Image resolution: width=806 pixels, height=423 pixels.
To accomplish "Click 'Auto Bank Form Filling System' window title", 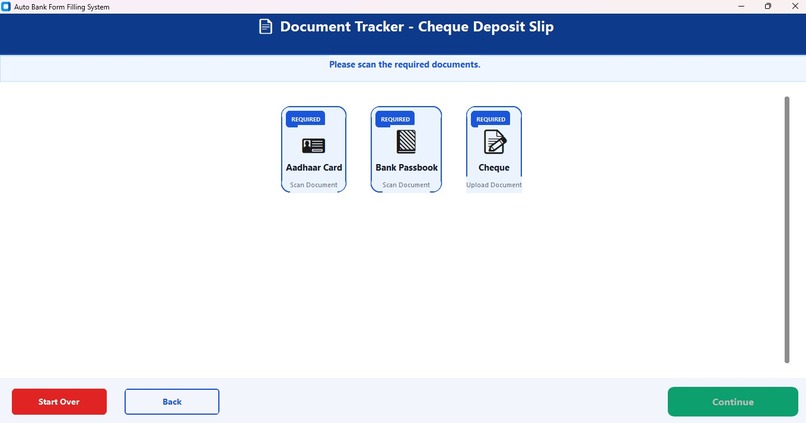I will tap(62, 7).
